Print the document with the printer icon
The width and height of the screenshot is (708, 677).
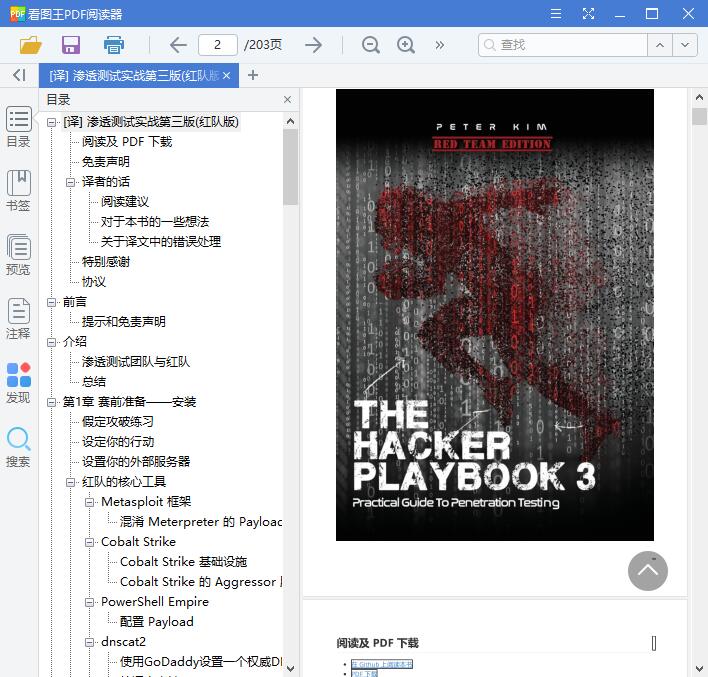[113, 45]
